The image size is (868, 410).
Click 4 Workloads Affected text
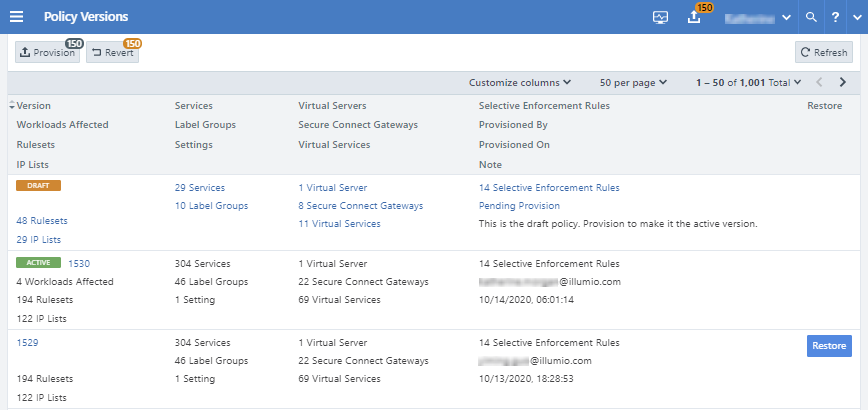[65, 282]
